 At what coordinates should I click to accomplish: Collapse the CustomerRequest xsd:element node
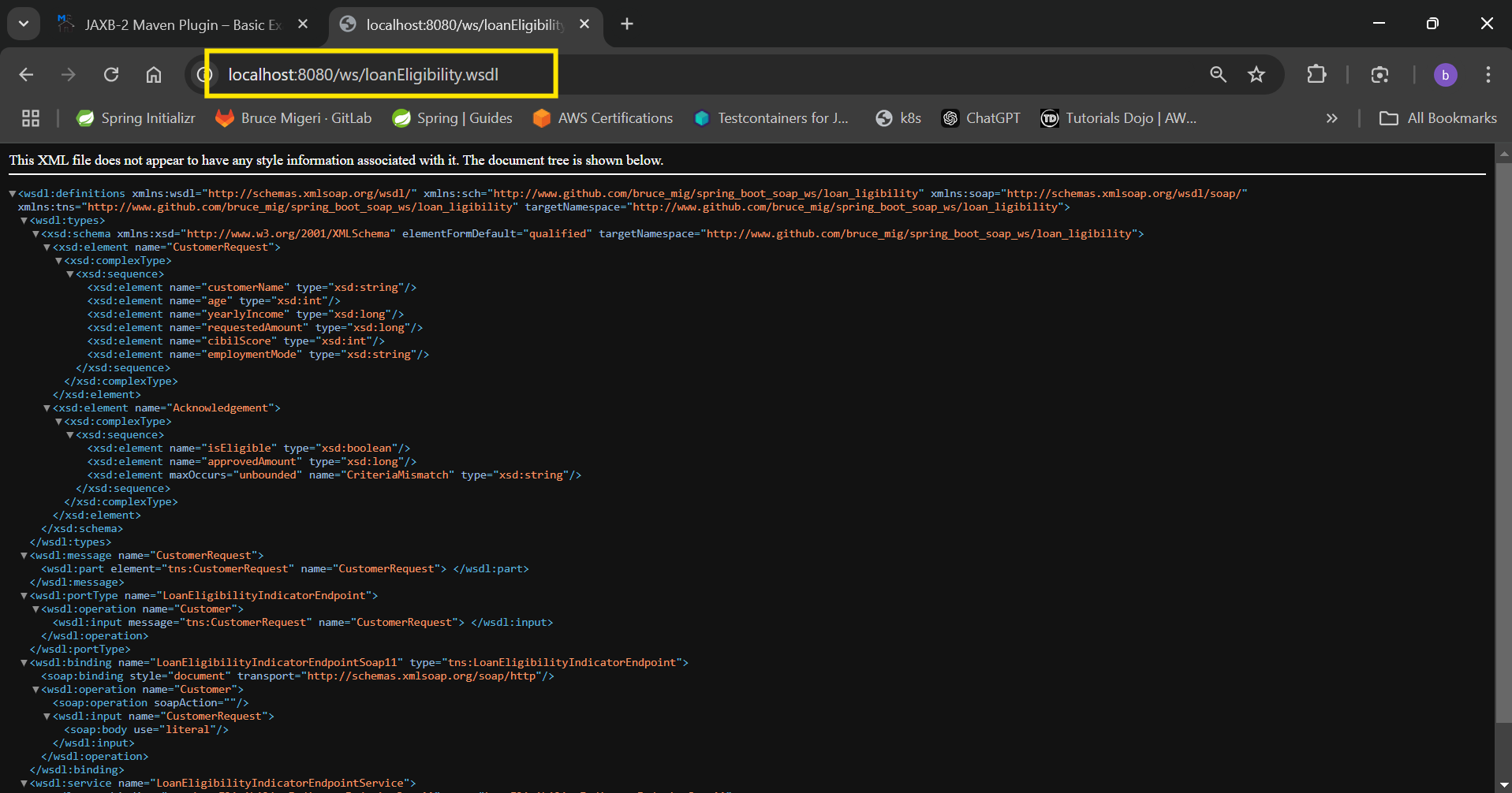click(47, 248)
